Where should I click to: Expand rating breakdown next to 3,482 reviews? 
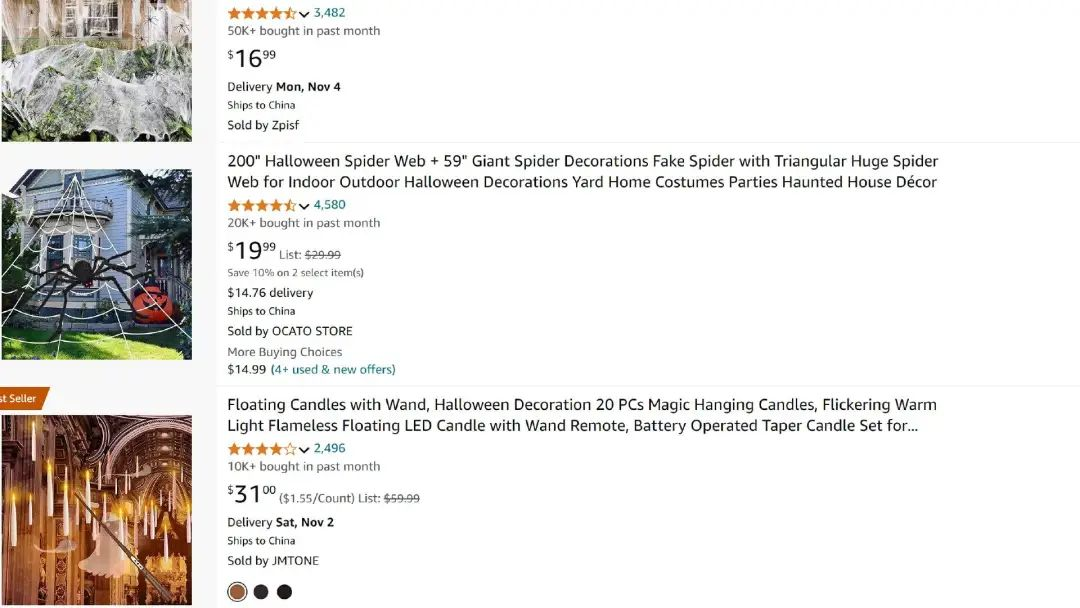[304, 14]
